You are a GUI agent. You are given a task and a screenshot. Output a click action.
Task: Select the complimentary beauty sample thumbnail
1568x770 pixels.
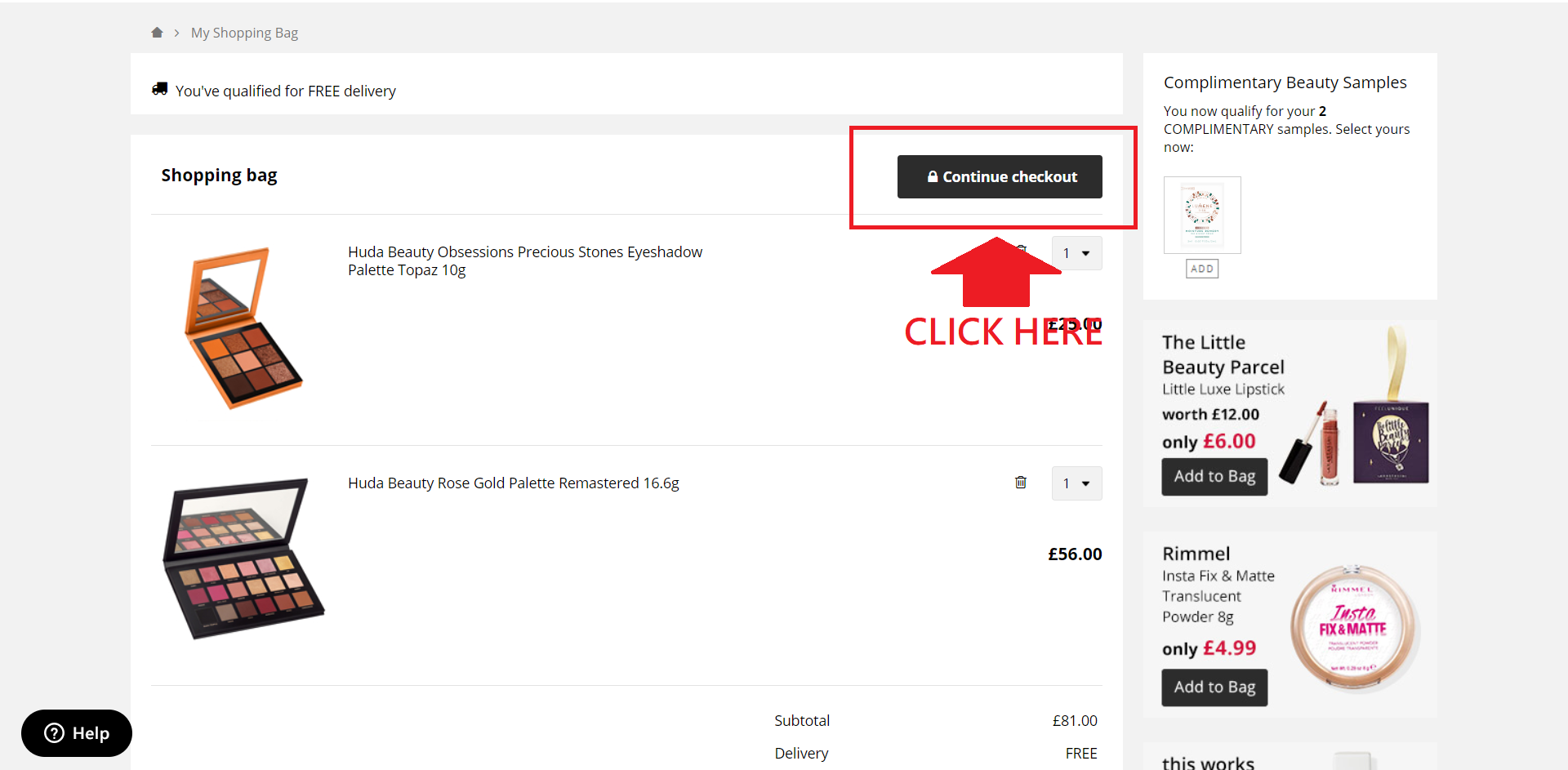click(1202, 215)
